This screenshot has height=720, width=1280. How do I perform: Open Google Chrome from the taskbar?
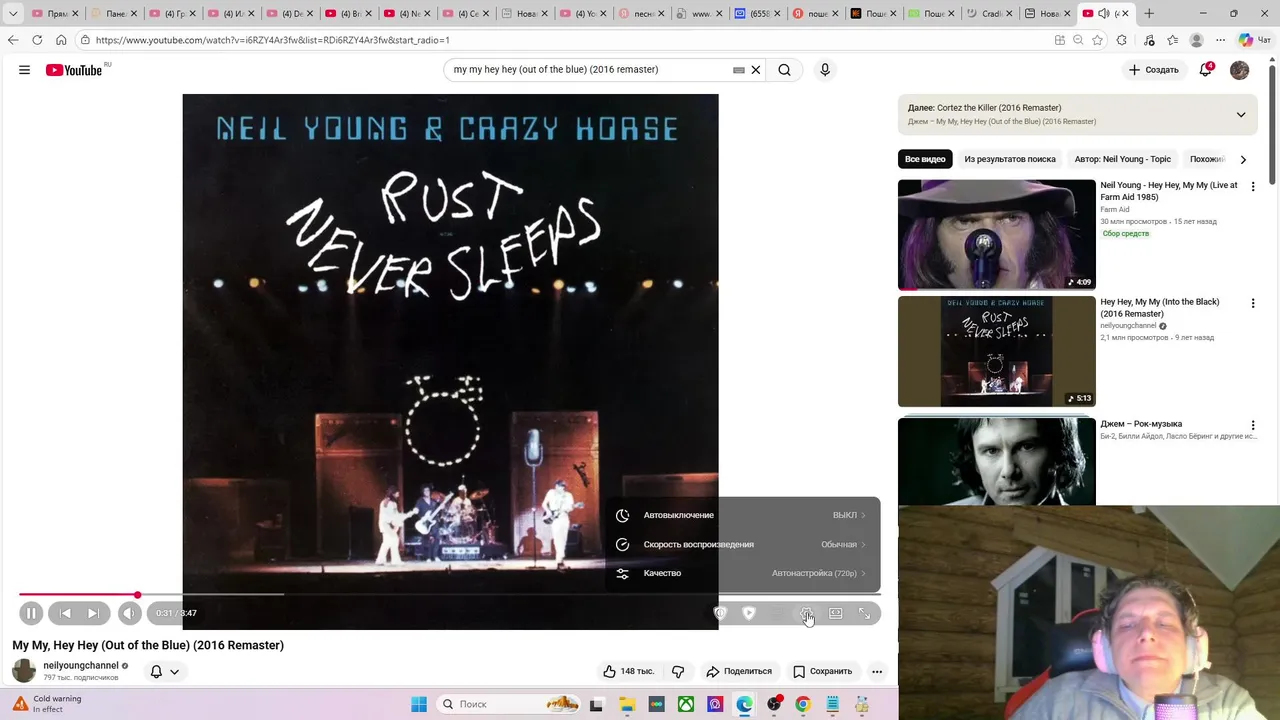pos(803,704)
